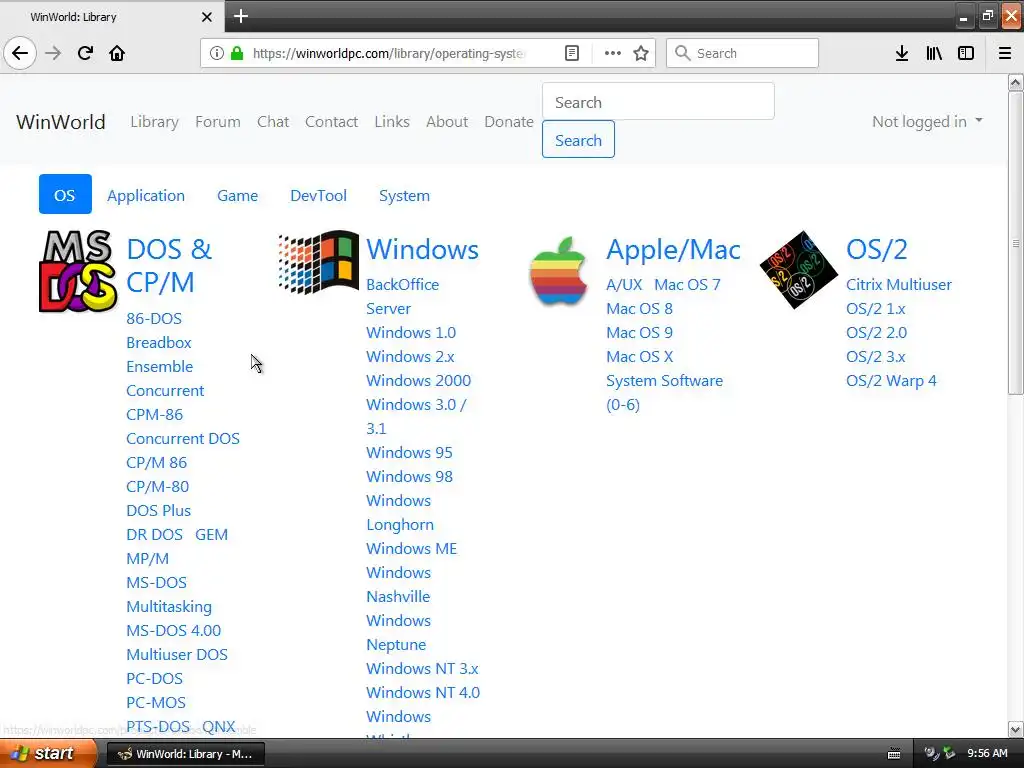Open the Windows 95 link

tap(409, 452)
